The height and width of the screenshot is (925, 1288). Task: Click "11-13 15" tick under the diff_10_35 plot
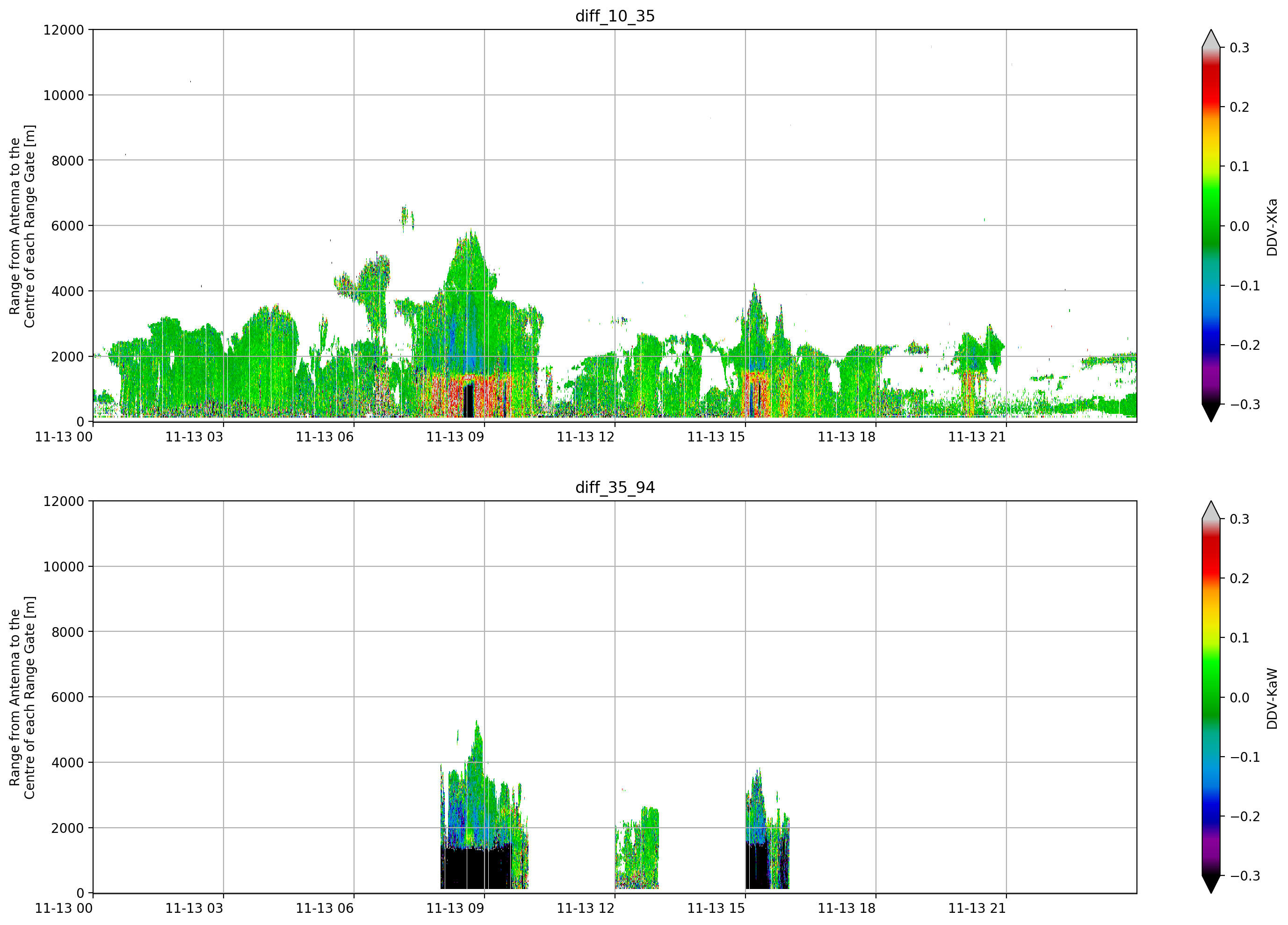[716, 437]
